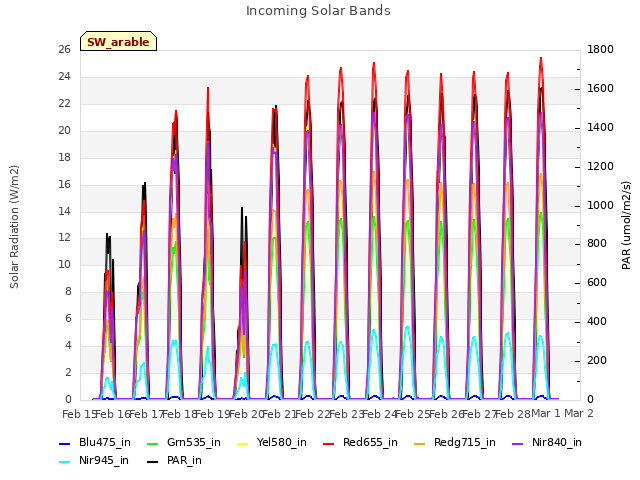Click the 200 right axis tick label
The height and width of the screenshot is (480, 640).
point(597,360)
